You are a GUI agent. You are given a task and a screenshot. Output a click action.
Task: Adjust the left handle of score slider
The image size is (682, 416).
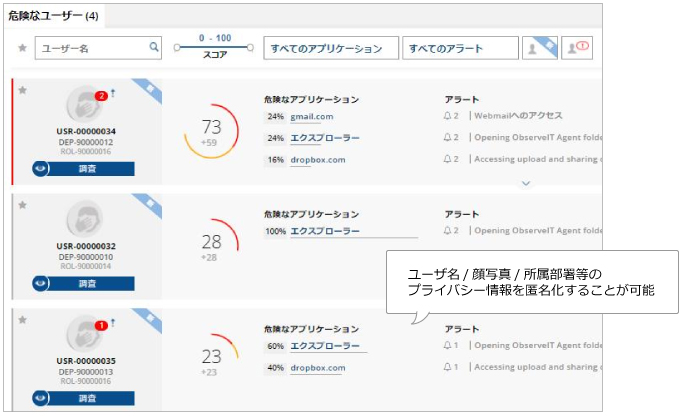pyautogui.click(x=177, y=48)
